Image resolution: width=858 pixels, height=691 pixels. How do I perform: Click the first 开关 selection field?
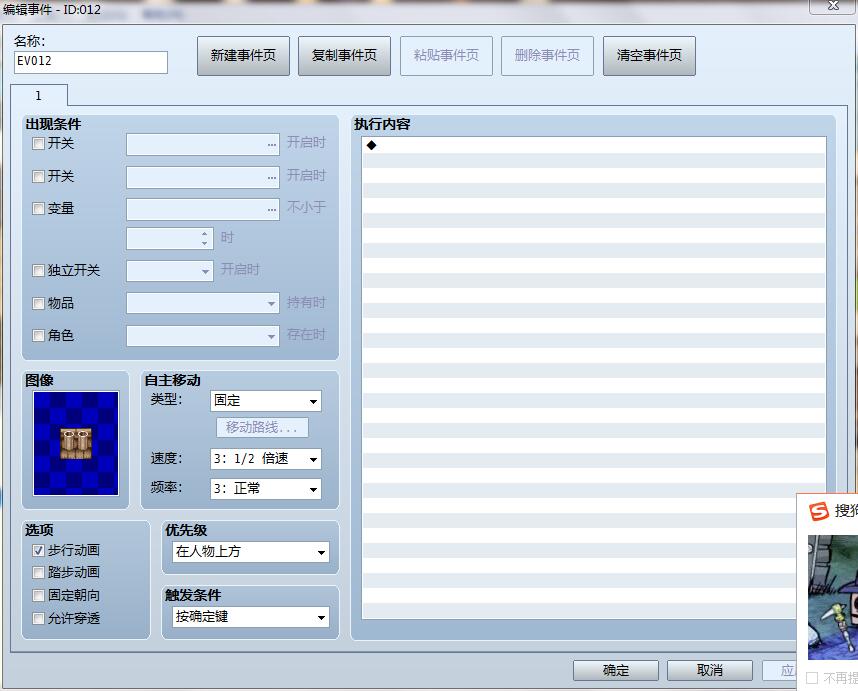pyautogui.click(x=203, y=144)
